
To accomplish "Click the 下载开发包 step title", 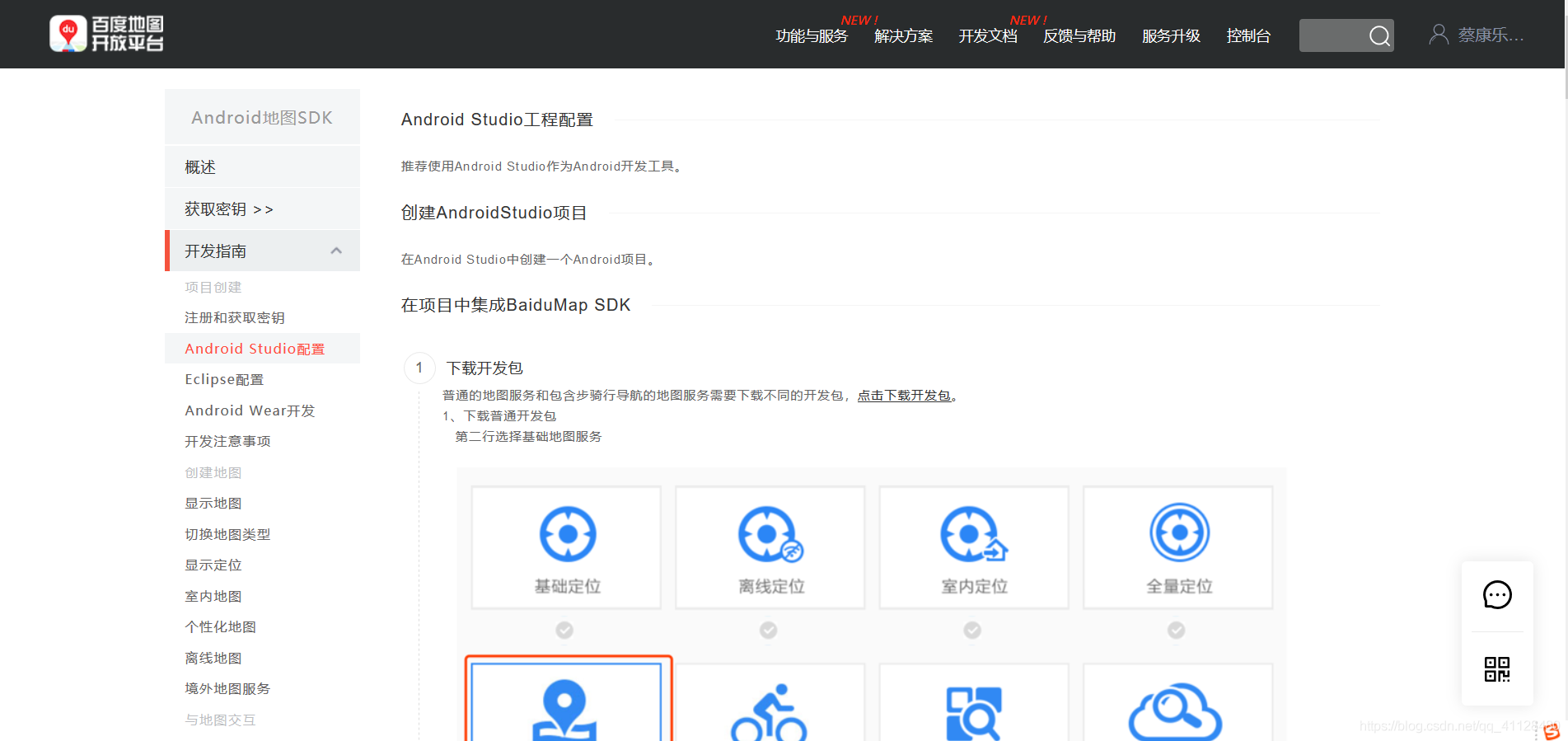I will tap(484, 368).
